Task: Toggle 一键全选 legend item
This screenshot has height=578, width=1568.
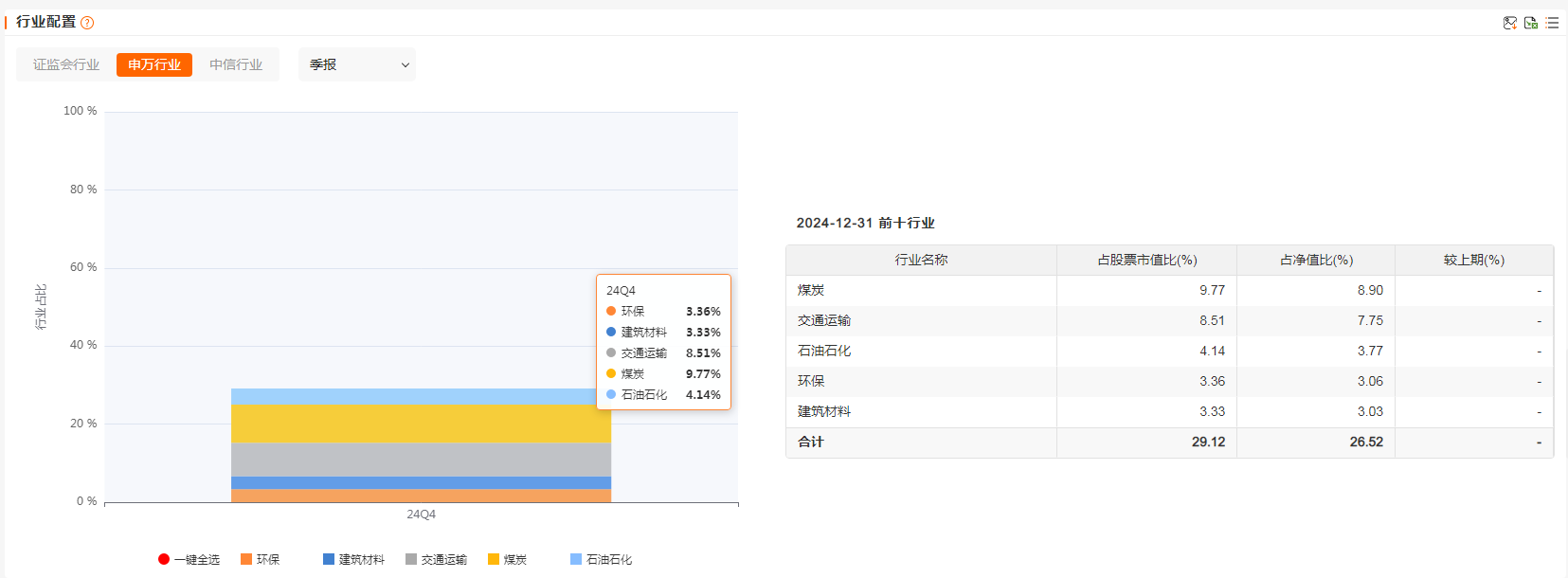Action: (x=189, y=560)
